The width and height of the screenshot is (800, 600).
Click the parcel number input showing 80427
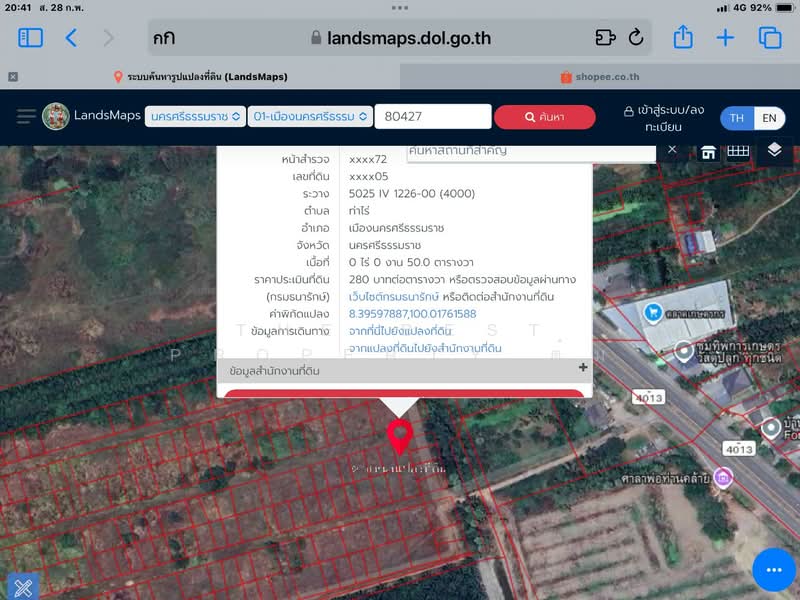433,116
